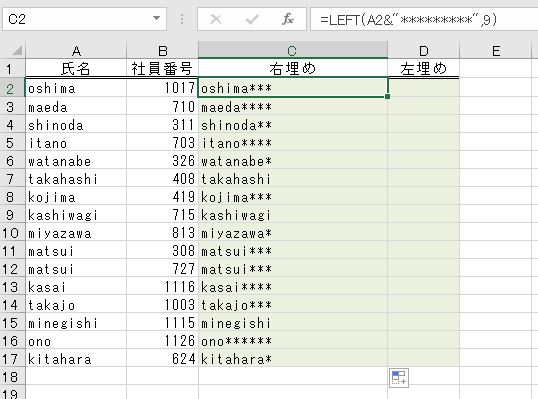Click the 左埋め header cell
Image resolution: width=538 pixels, height=399 pixels.
423,68
